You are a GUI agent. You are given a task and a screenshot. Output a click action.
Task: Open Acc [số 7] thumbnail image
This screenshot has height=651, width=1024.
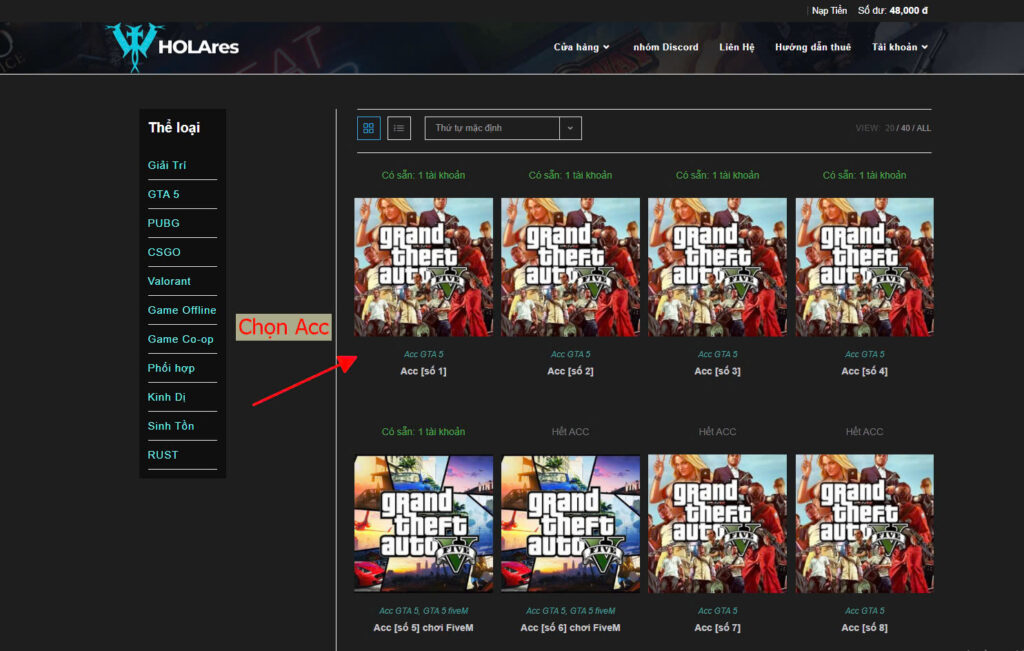coord(717,524)
